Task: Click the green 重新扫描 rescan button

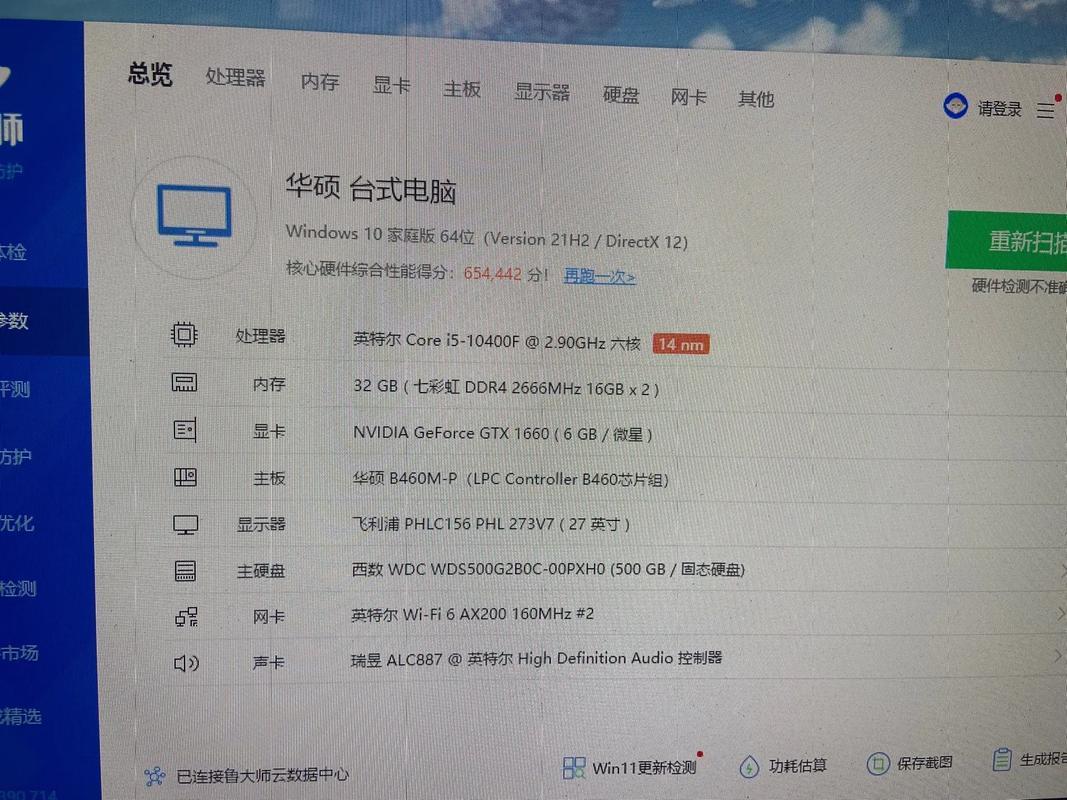Action: (x=1006, y=240)
